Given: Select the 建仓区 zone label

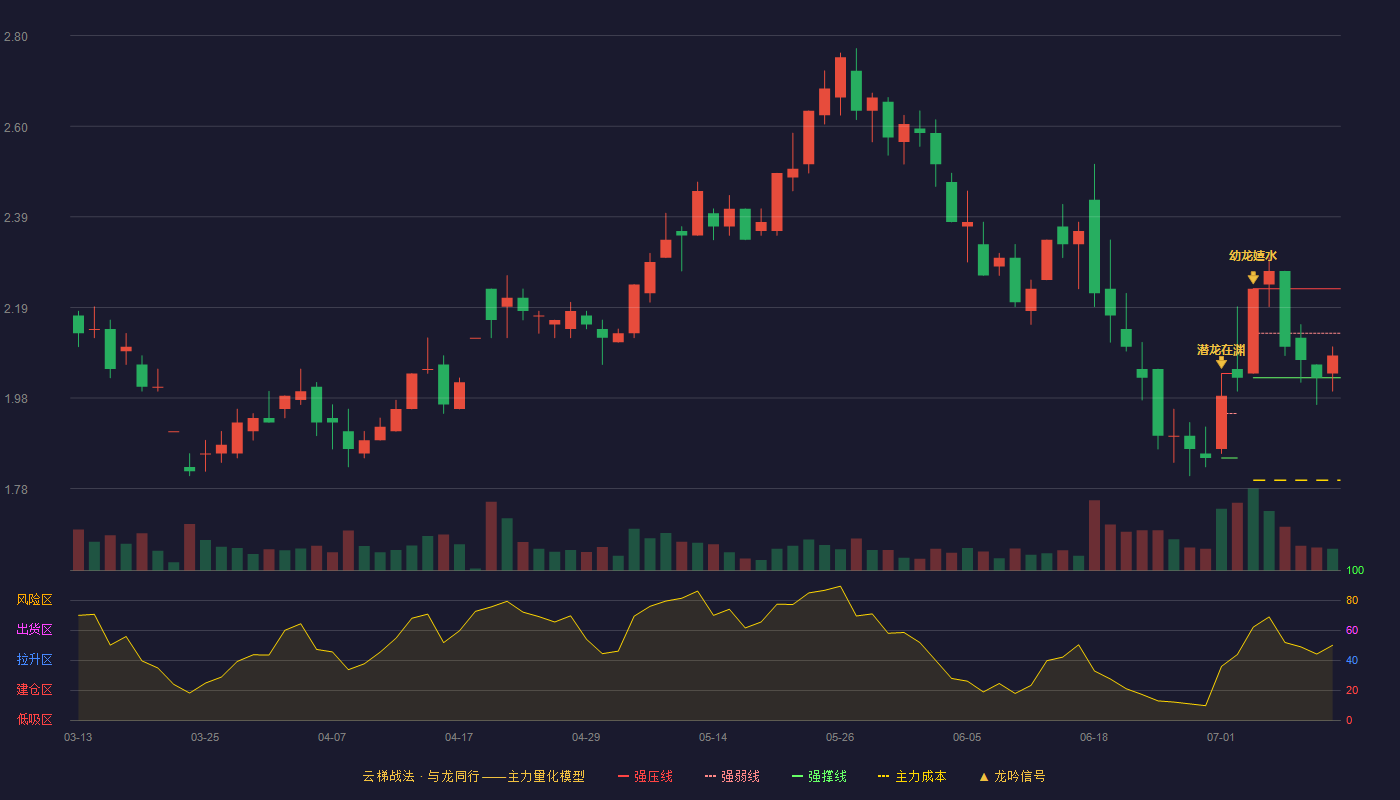Looking at the screenshot, I should (x=34, y=690).
